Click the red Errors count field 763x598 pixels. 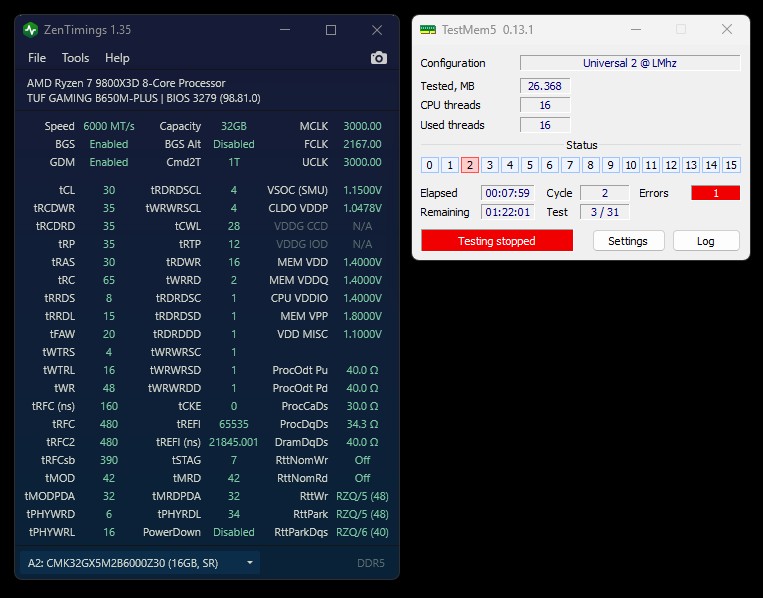click(715, 193)
